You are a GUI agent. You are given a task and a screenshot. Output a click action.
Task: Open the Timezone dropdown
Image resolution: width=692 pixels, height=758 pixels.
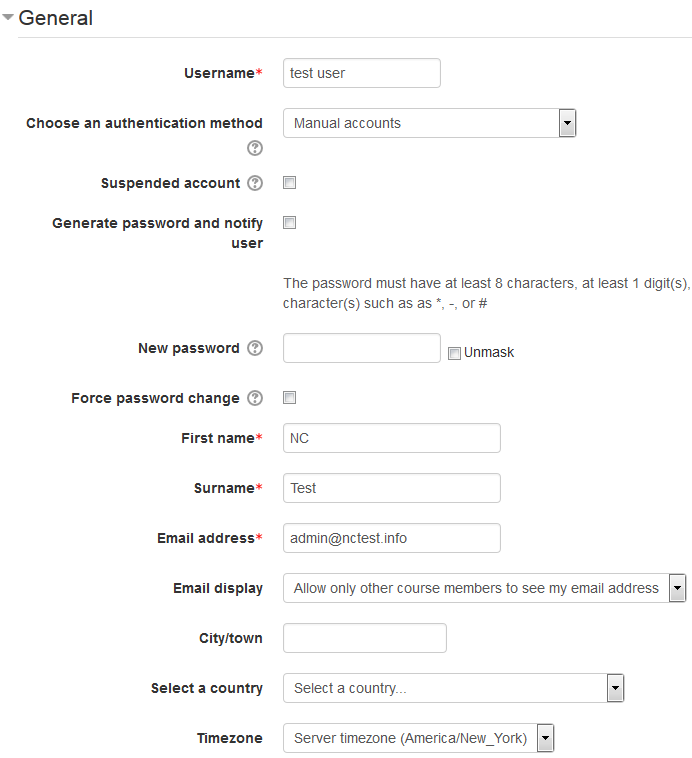418,738
